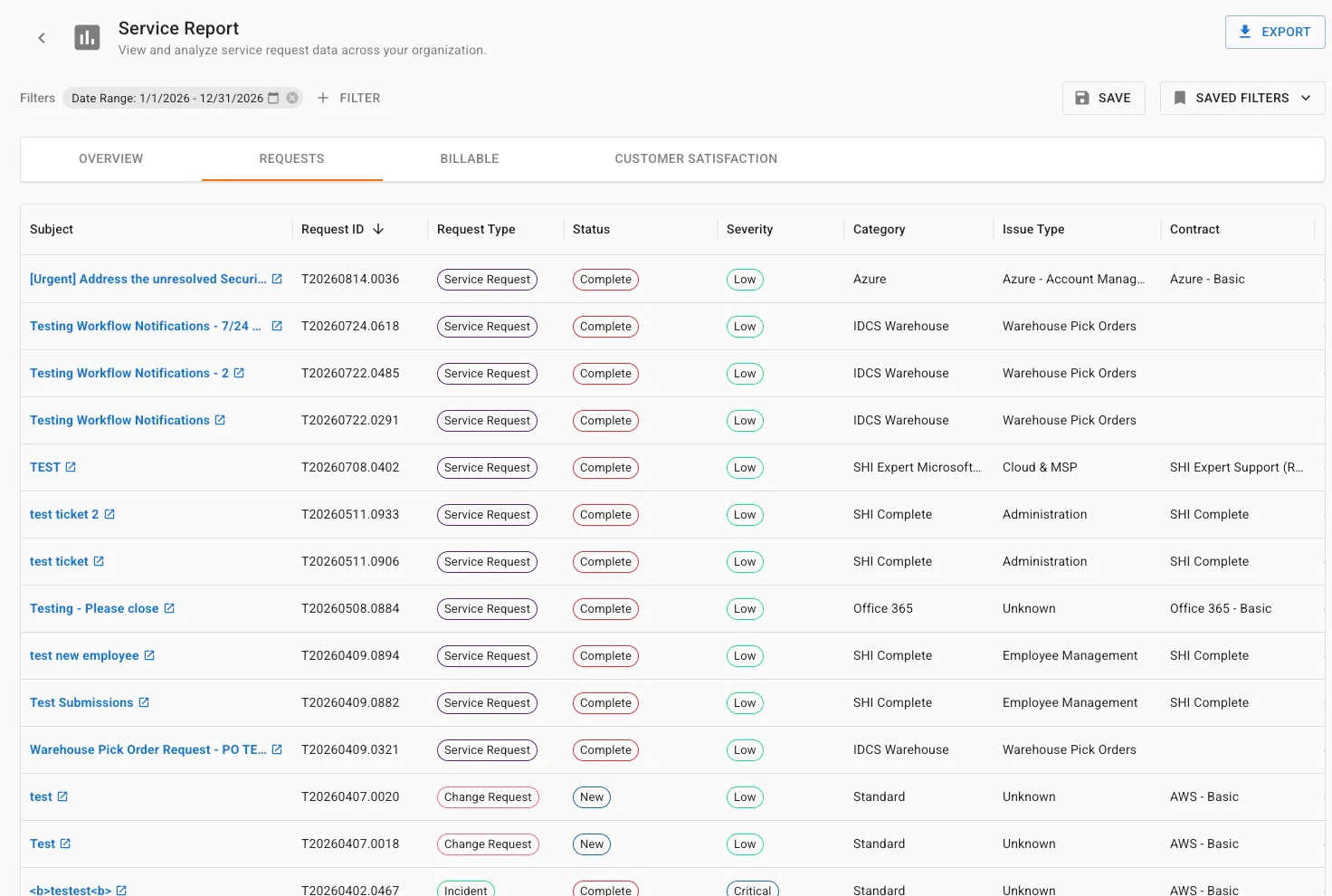Click Change Request chip in T20260407.0020 row
Image resolution: width=1332 pixels, height=896 pixels.
point(488,797)
